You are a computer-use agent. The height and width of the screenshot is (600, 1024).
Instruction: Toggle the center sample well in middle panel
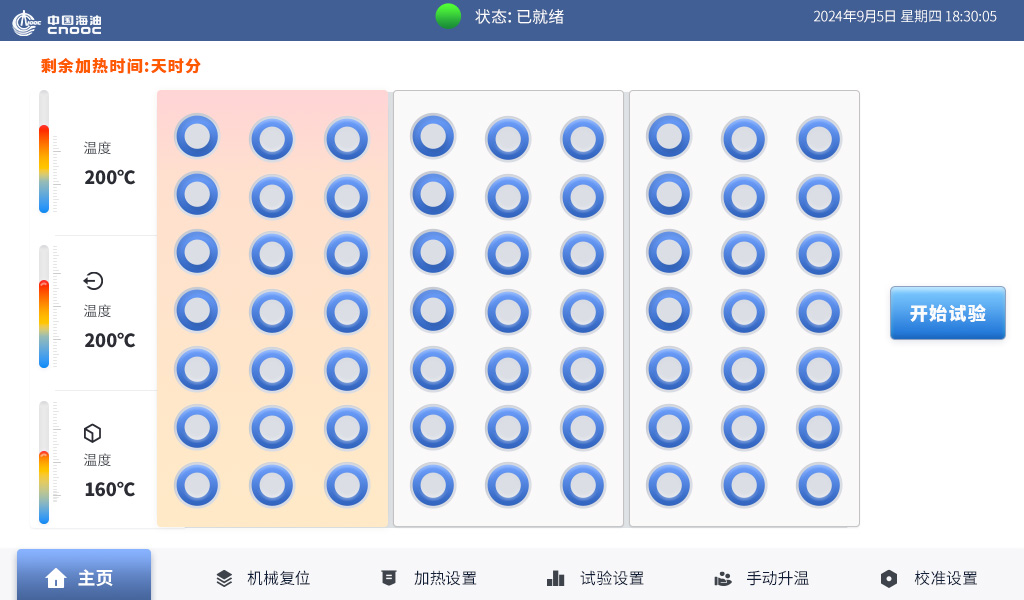[508, 312]
